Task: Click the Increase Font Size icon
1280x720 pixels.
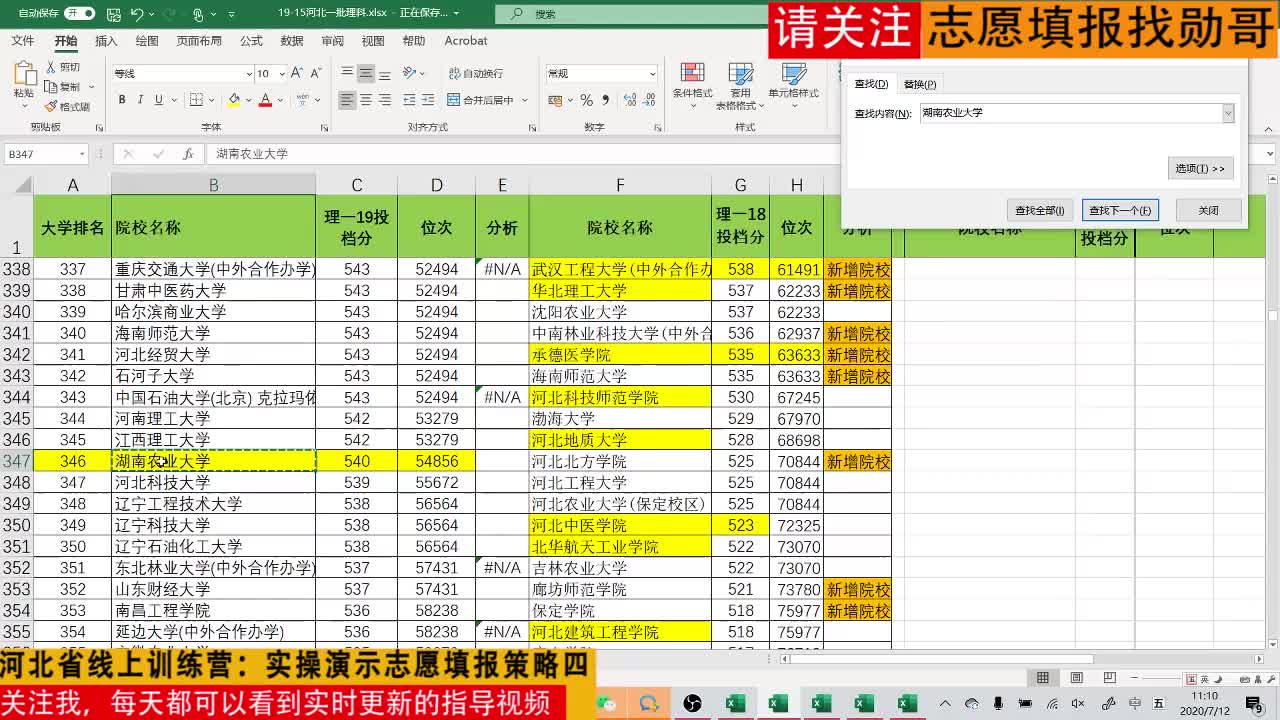Action: [298, 74]
